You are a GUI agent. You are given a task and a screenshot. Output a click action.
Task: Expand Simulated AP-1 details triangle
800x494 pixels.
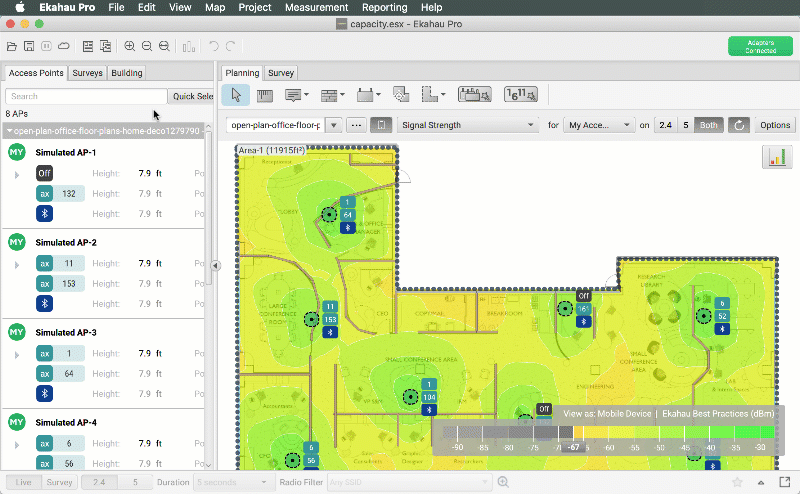17,175
